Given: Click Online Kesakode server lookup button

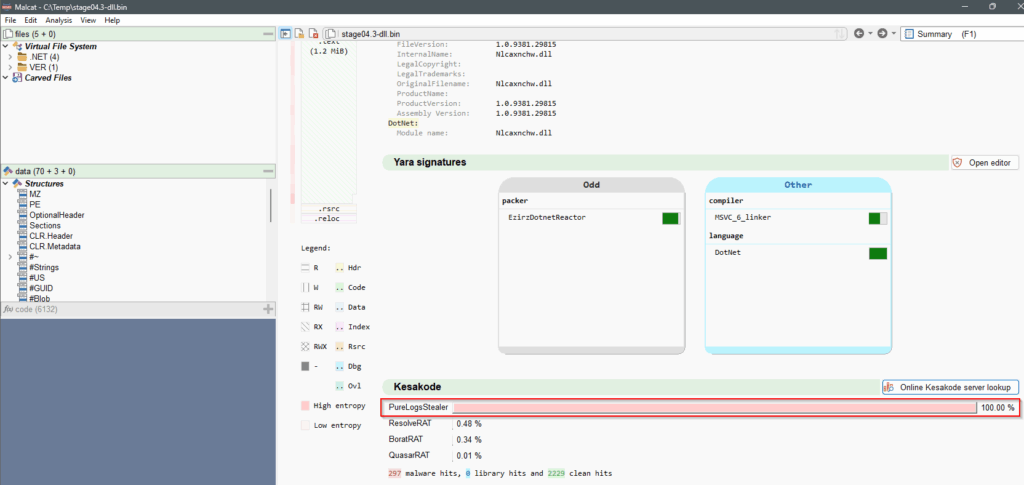Looking at the screenshot, I should click(x=950, y=387).
